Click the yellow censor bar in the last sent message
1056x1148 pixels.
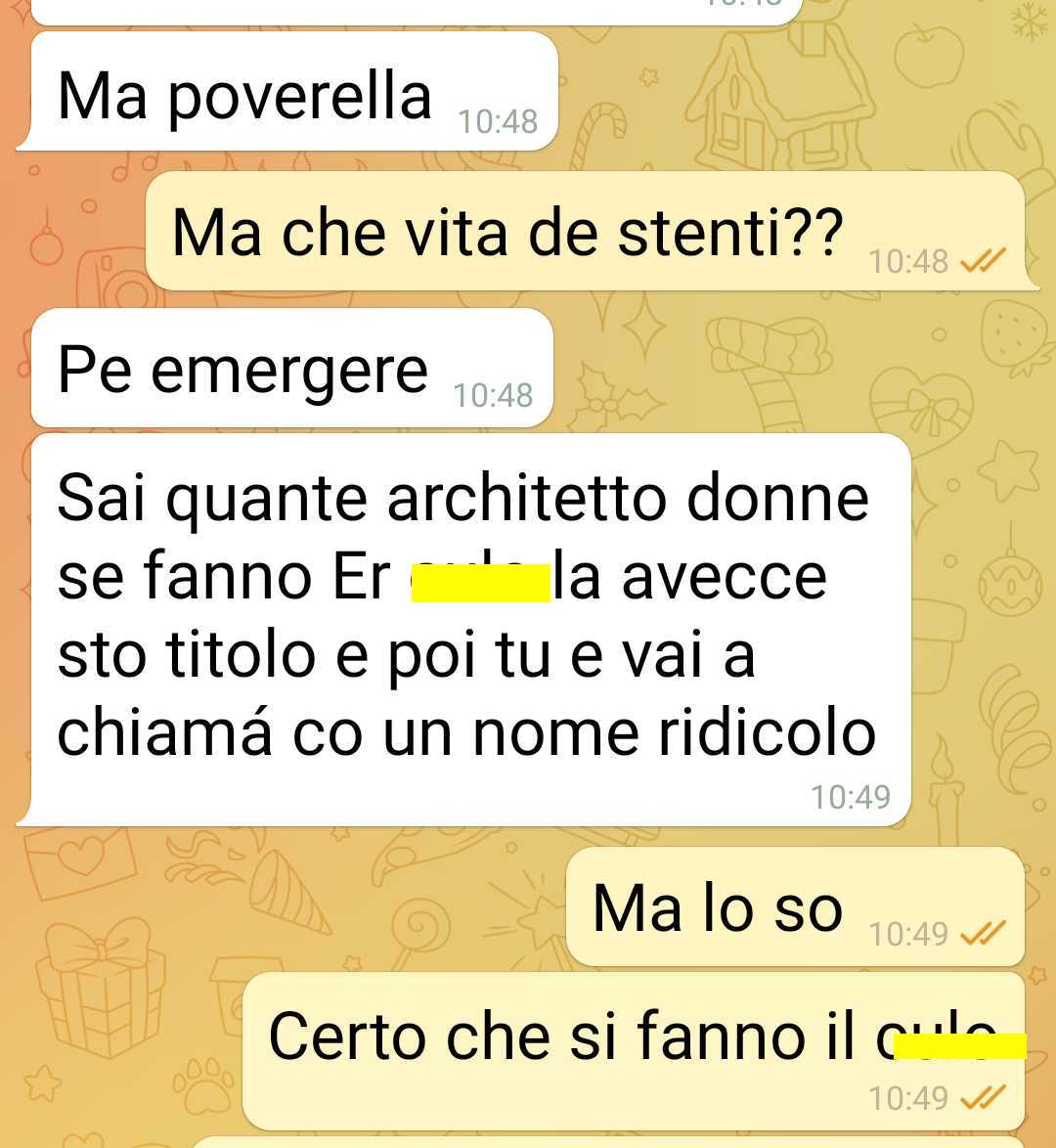click(x=960, y=1046)
